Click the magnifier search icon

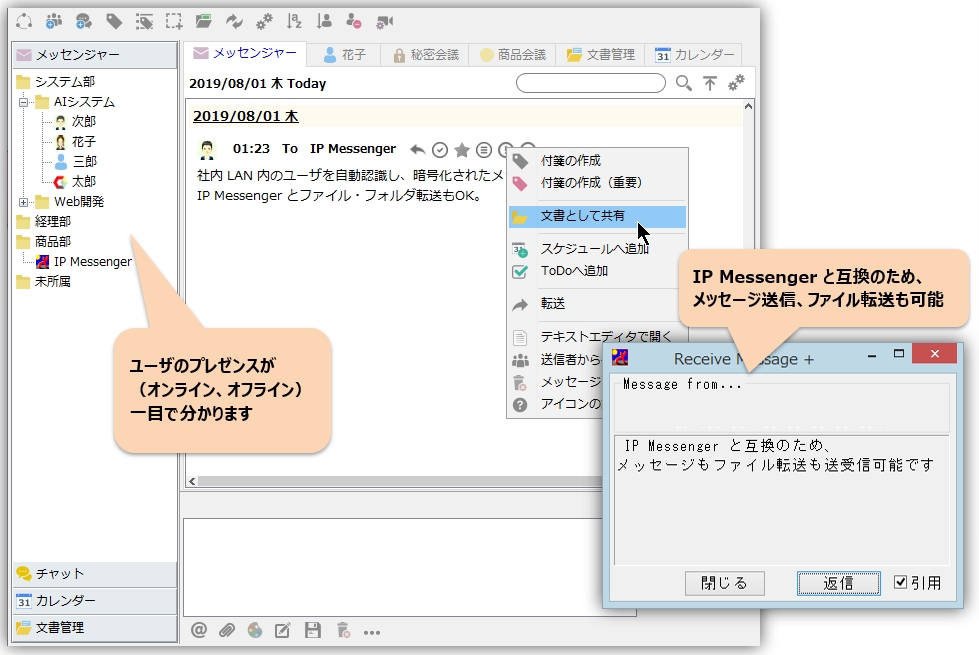click(684, 83)
